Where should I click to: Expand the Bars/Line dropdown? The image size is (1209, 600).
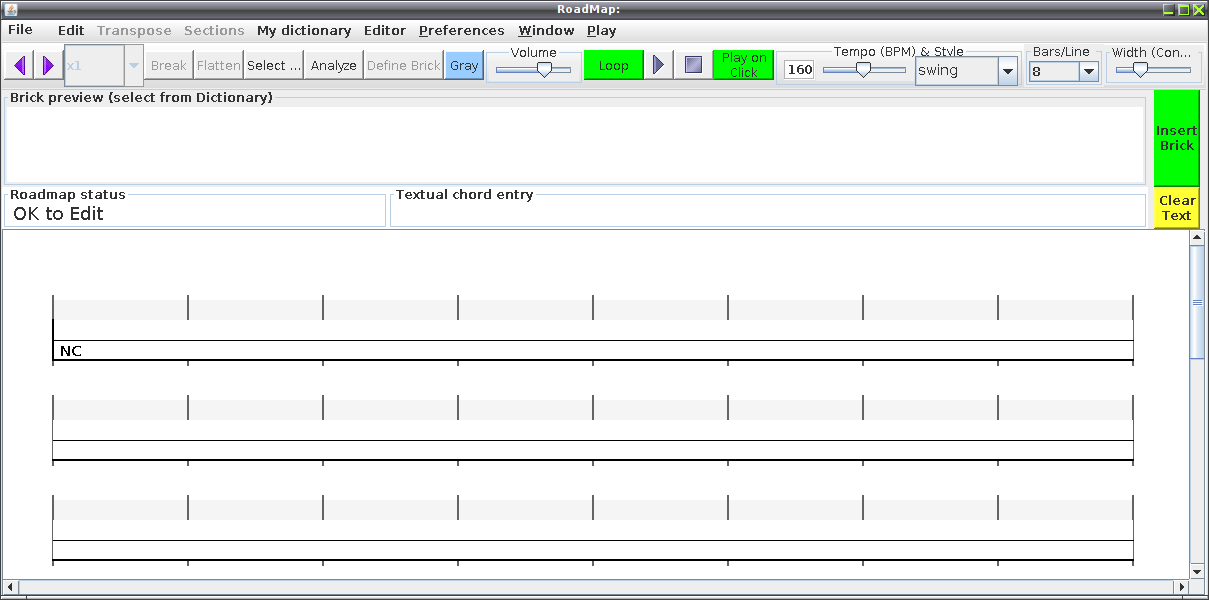pos(1089,72)
